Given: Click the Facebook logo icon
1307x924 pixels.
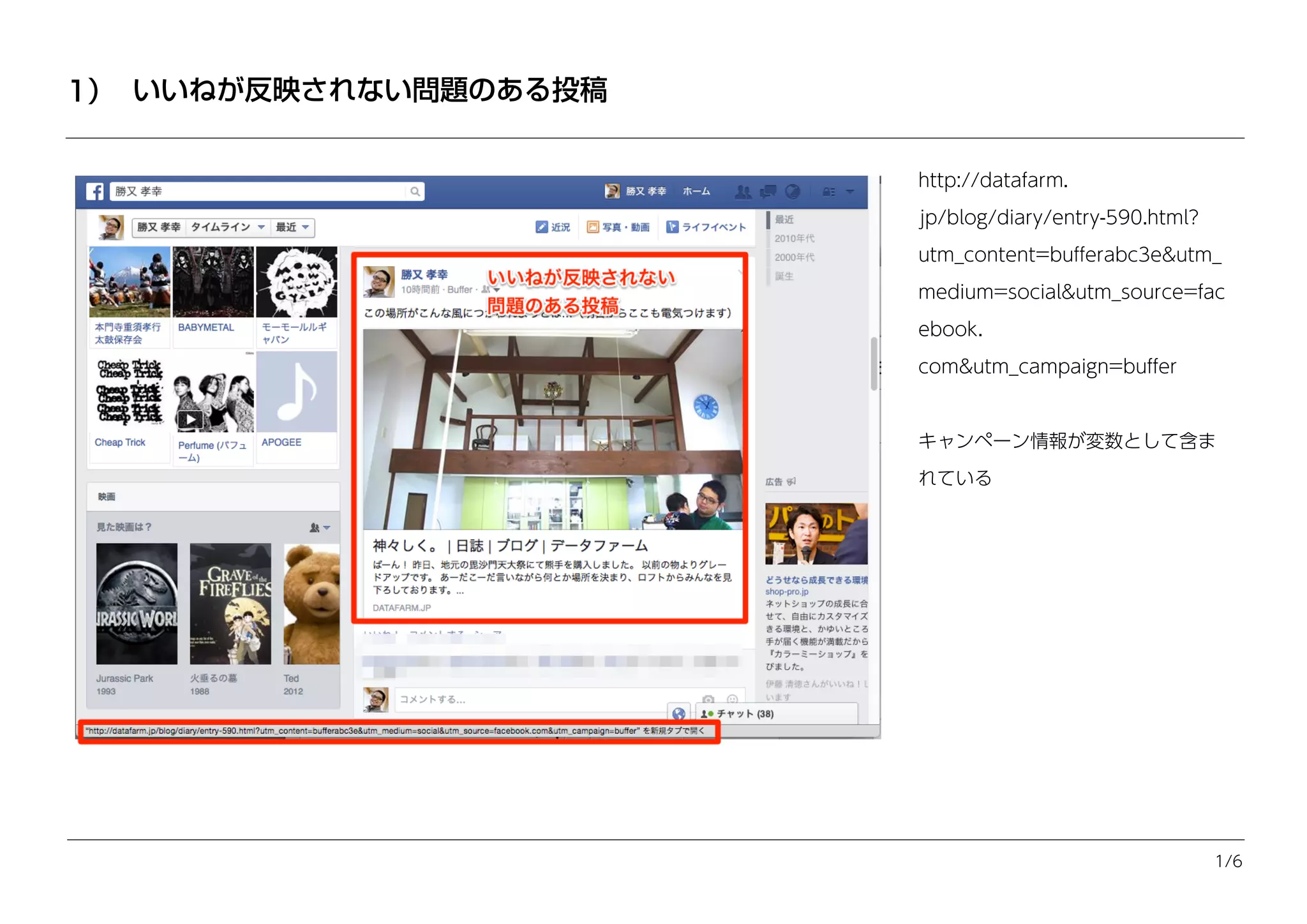Looking at the screenshot, I should pyautogui.click(x=94, y=191).
